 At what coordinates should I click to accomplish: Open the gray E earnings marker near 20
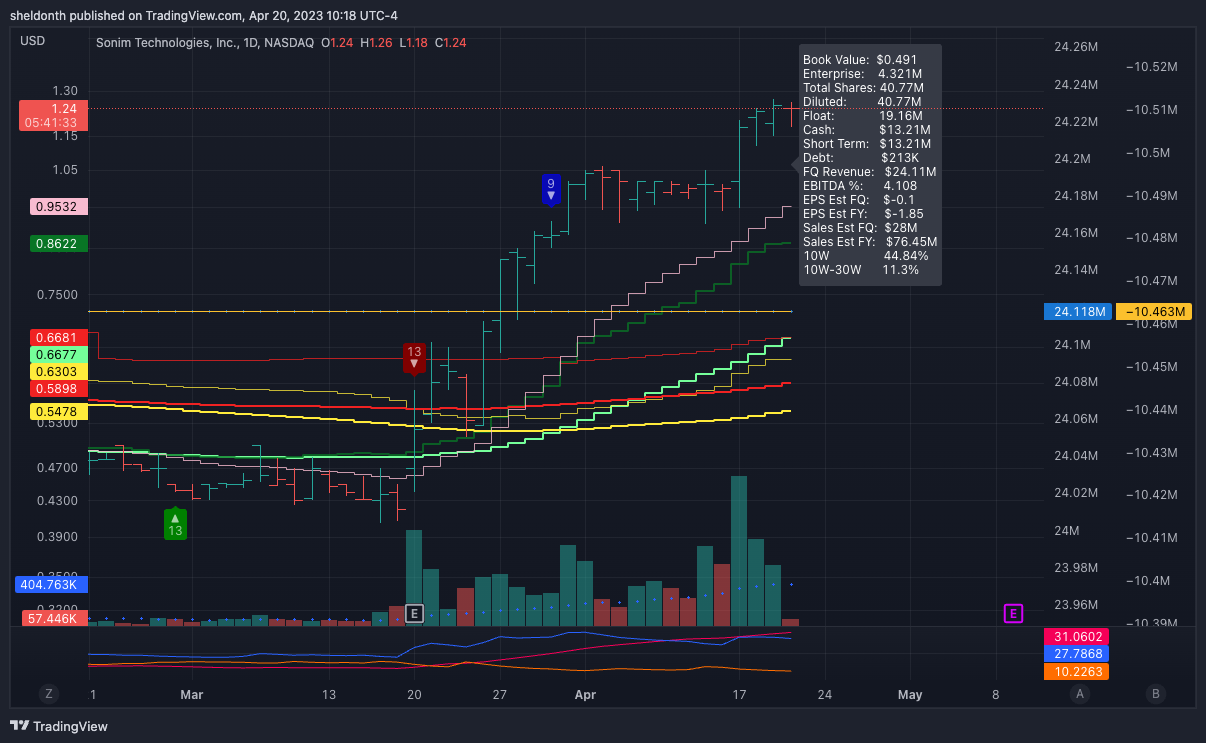[x=414, y=613]
